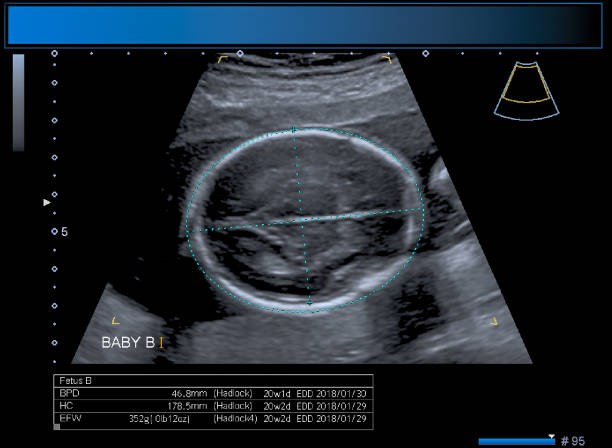The width and height of the screenshot is (612, 448).
Task: Click the top-left yellow ROI corner bracket
Action: pyautogui.click(x=222, y=59)
